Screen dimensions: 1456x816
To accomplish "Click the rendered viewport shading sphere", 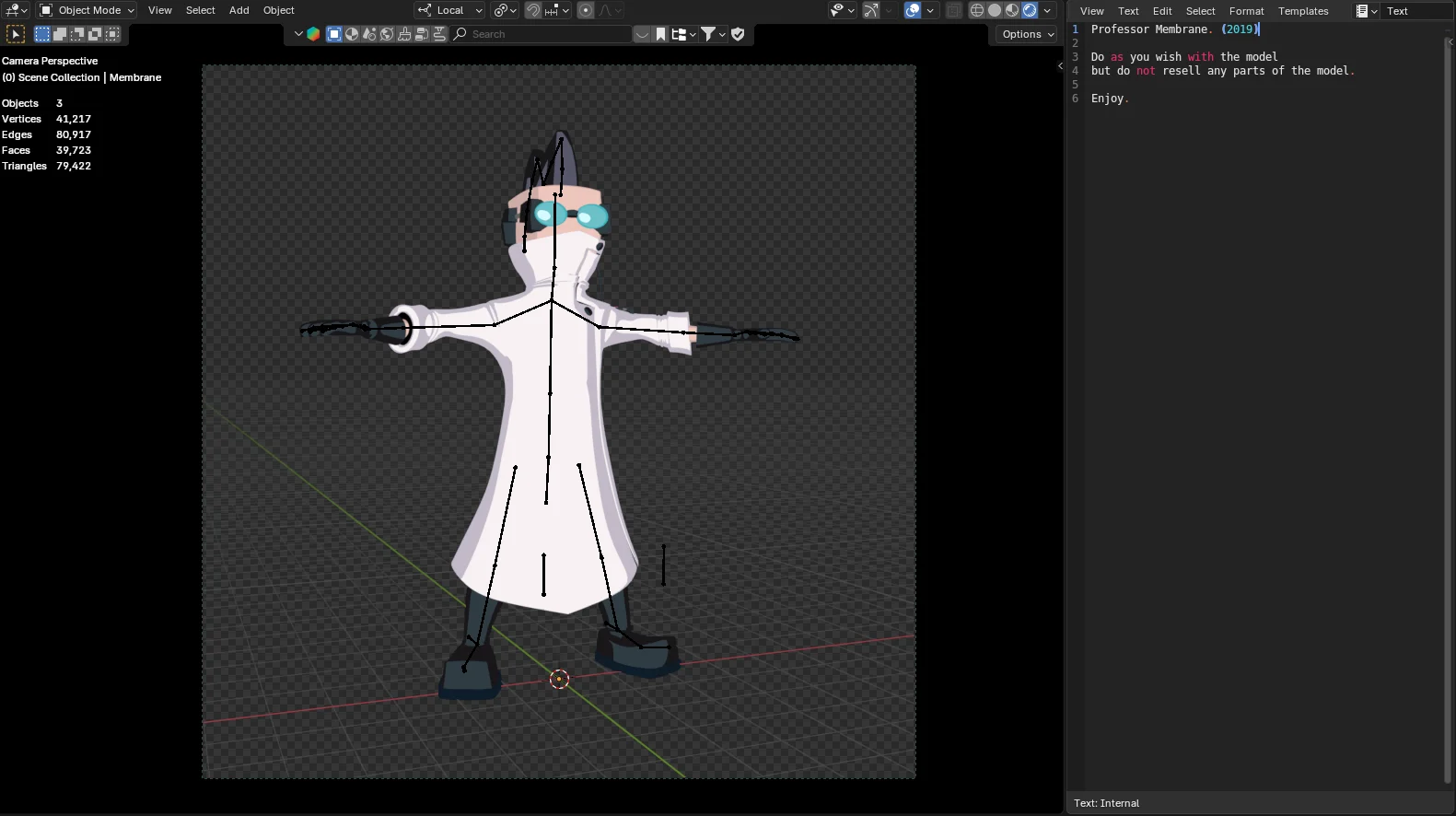I will pos(1030,10).
